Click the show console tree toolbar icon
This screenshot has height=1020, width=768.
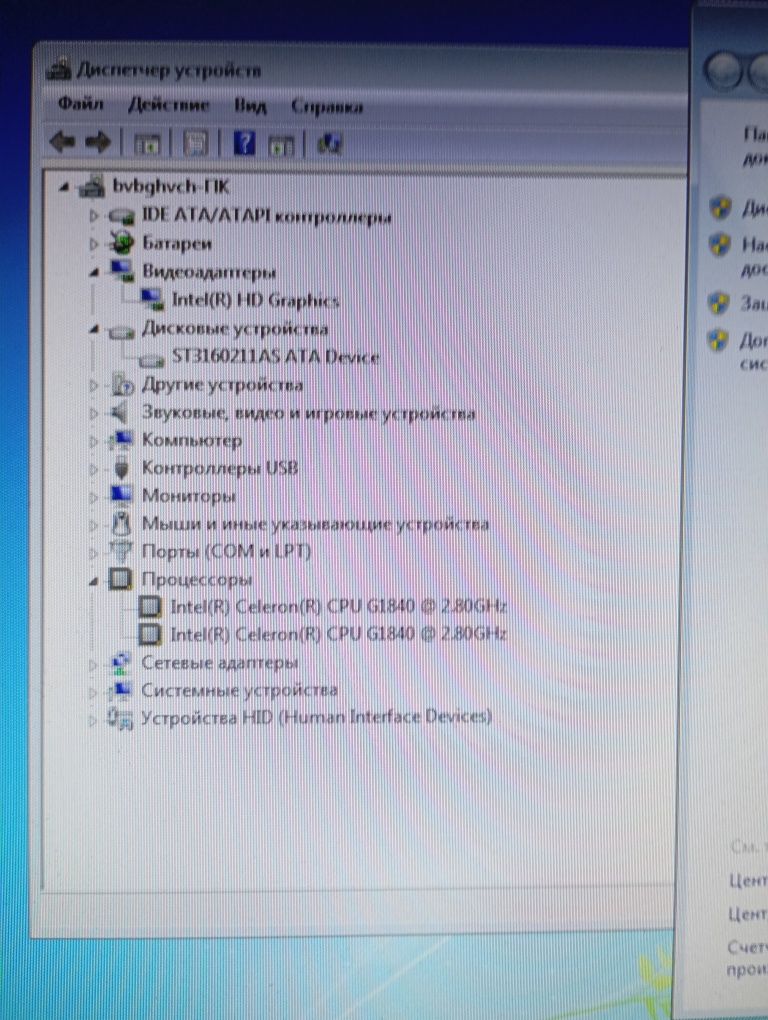147,144
